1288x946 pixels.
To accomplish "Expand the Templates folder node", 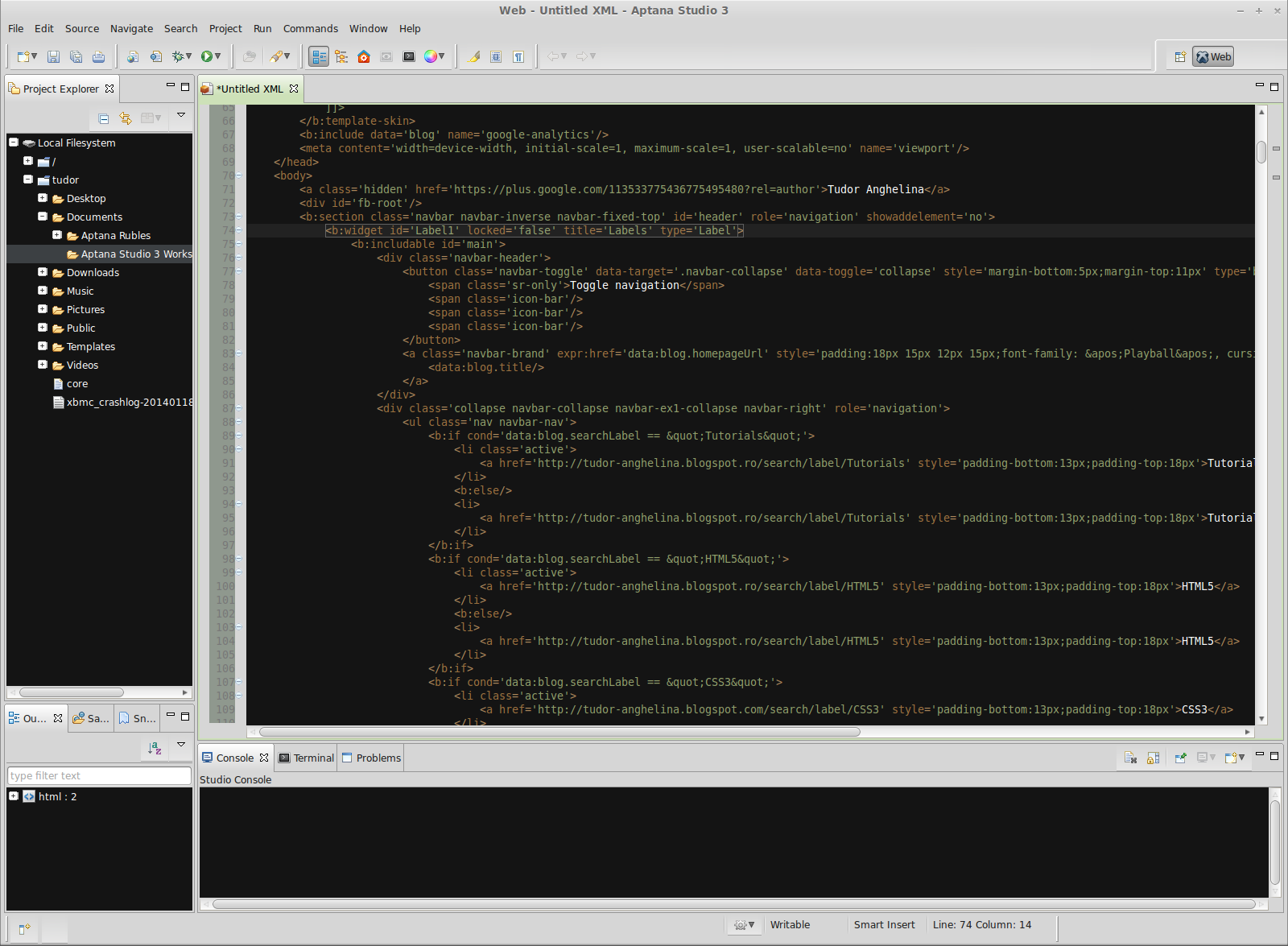I will coord(43,346).
